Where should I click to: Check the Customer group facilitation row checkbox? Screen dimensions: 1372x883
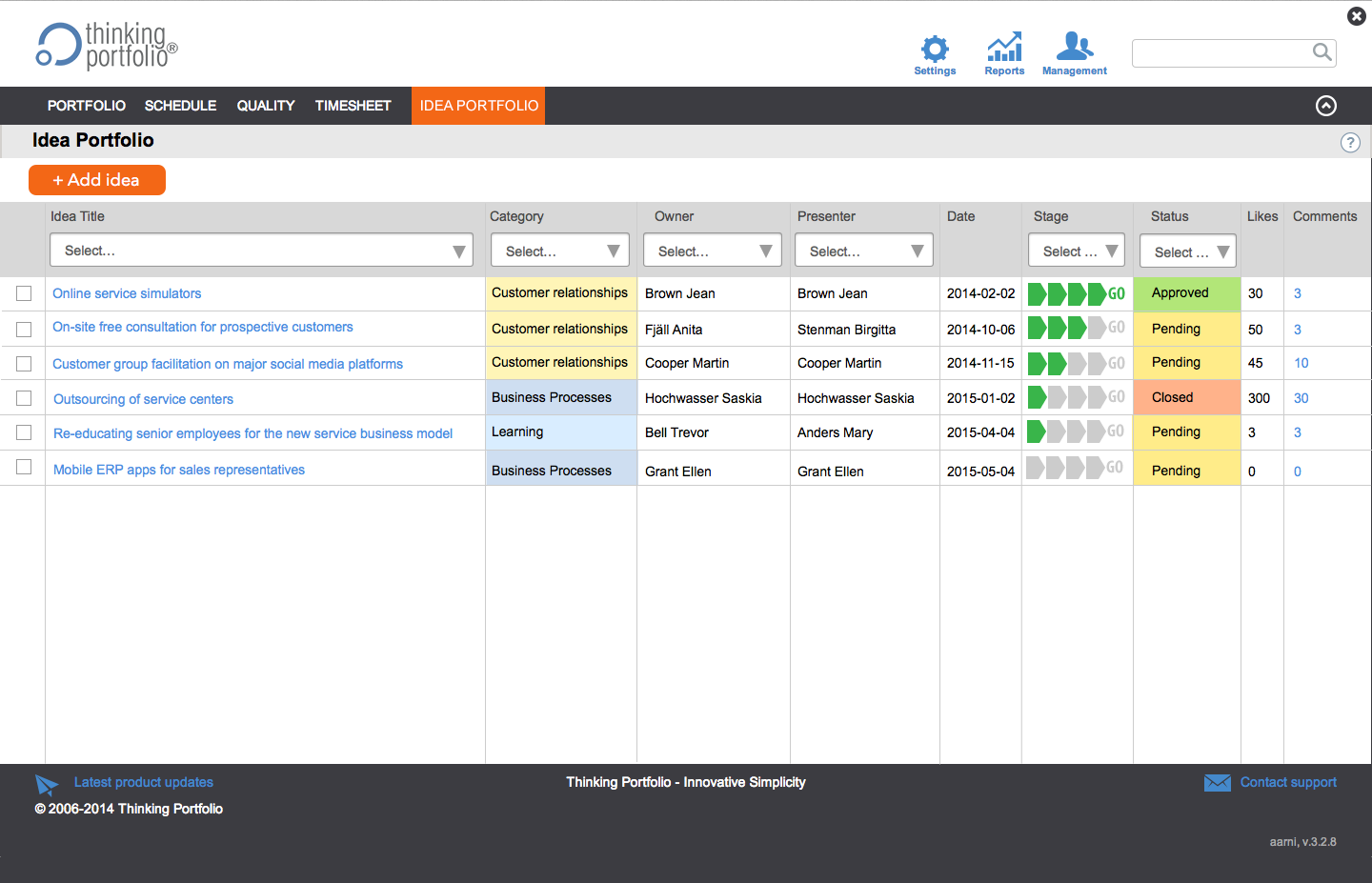tap(24, 364)
